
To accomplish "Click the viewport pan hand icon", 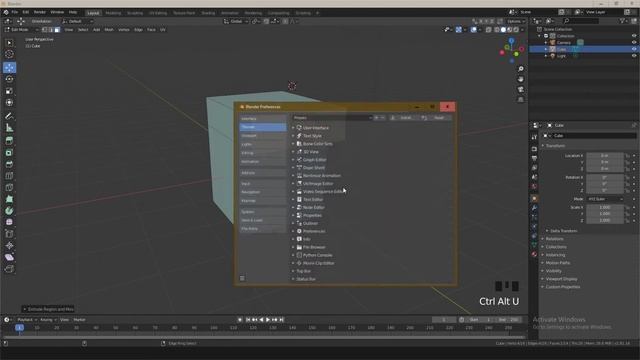I will tap(521, 79).
